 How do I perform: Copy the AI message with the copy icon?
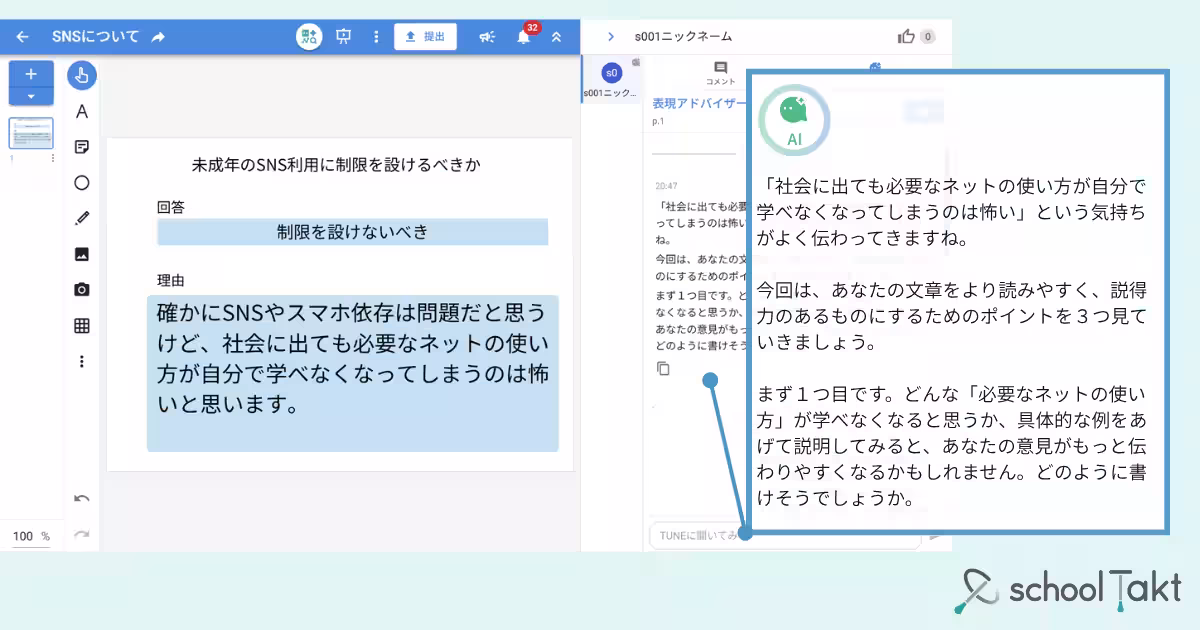pyautogui.click(x=663, y=369)
